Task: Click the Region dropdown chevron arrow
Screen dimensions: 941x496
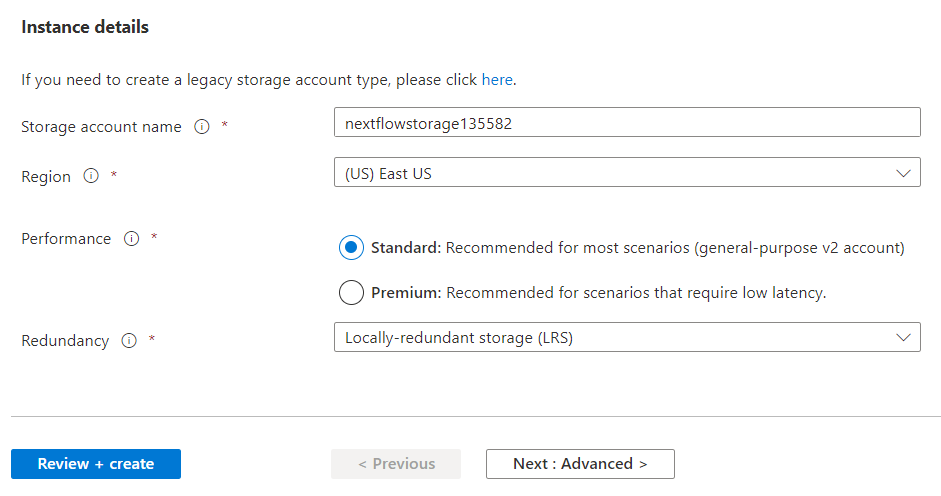Action: 904,173
